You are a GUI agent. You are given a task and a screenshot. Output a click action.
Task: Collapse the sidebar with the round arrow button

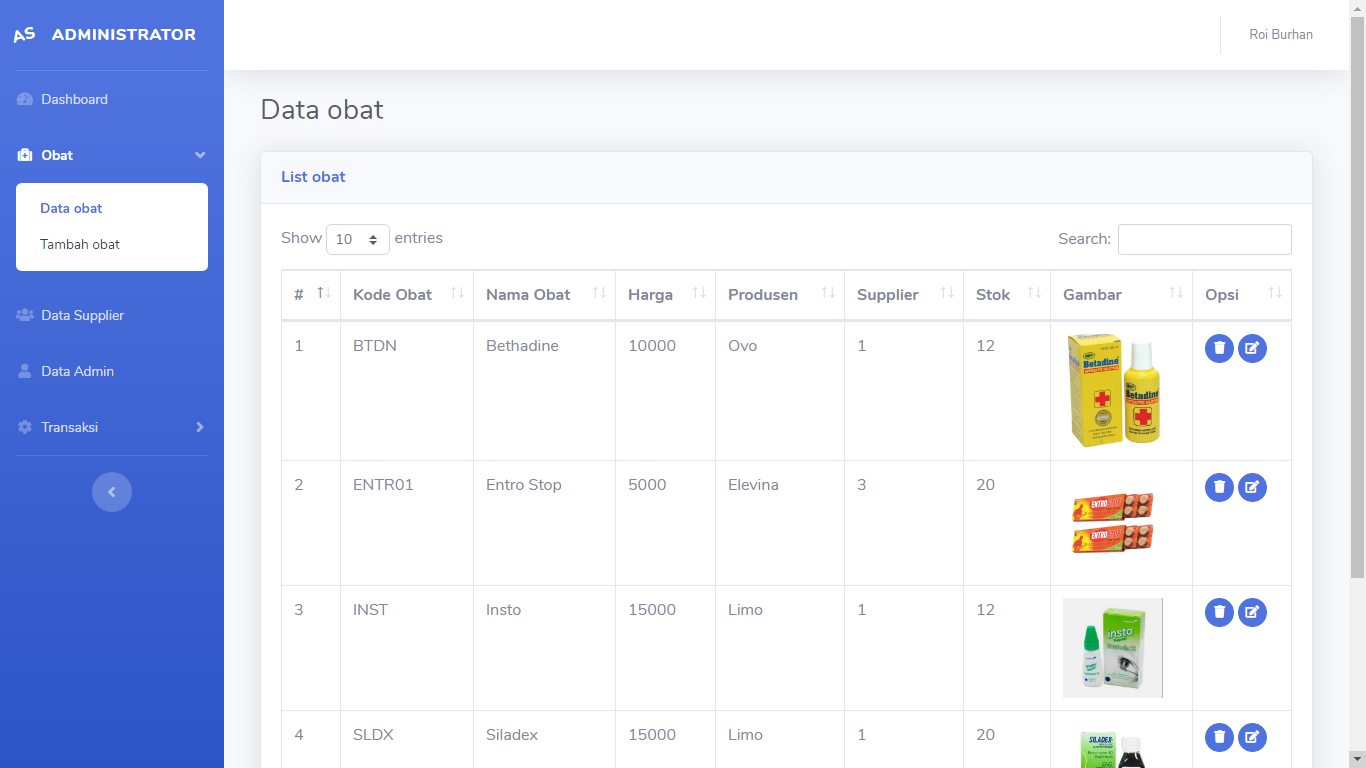tap(112, 492)
